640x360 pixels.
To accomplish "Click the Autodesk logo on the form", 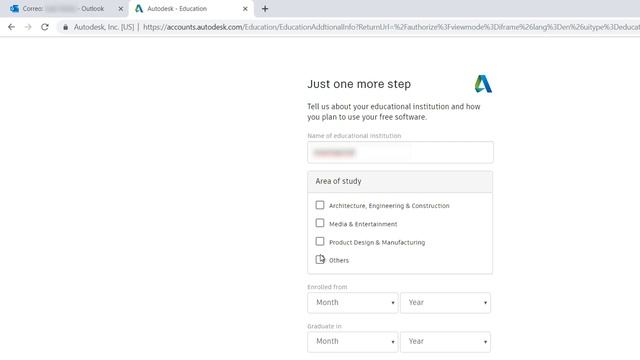I will point(483,84).
